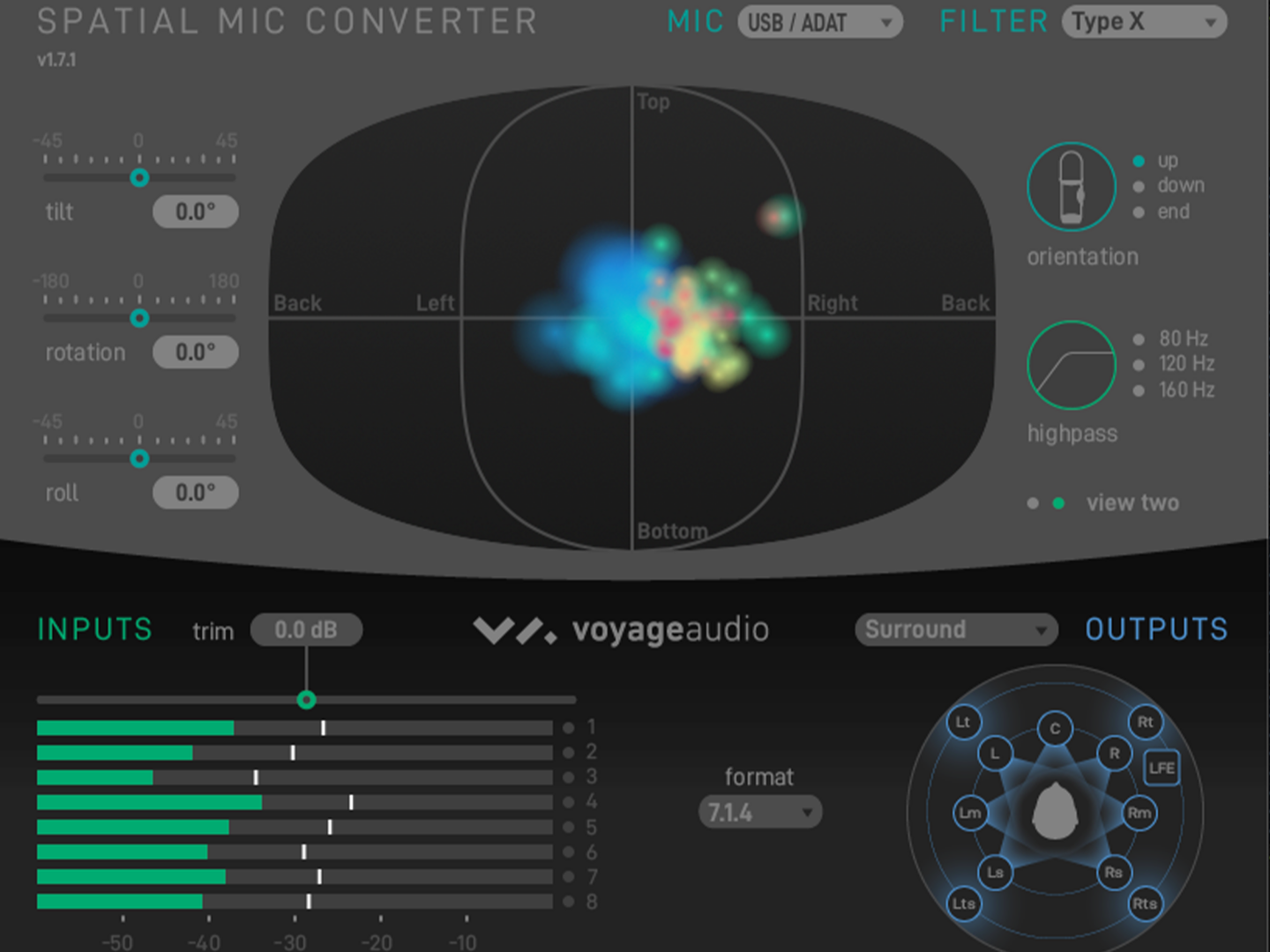Click the trim value display
The height and width of the screenshot is (952, 1270).
[x=306, y=629]
